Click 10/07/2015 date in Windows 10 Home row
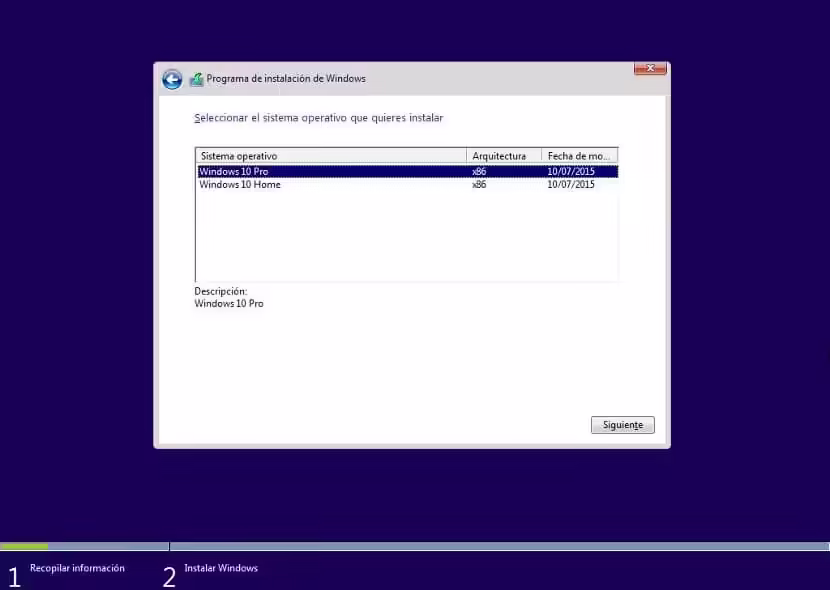The width and height of the screenshot is (830, 590). [x=571, y=185]
